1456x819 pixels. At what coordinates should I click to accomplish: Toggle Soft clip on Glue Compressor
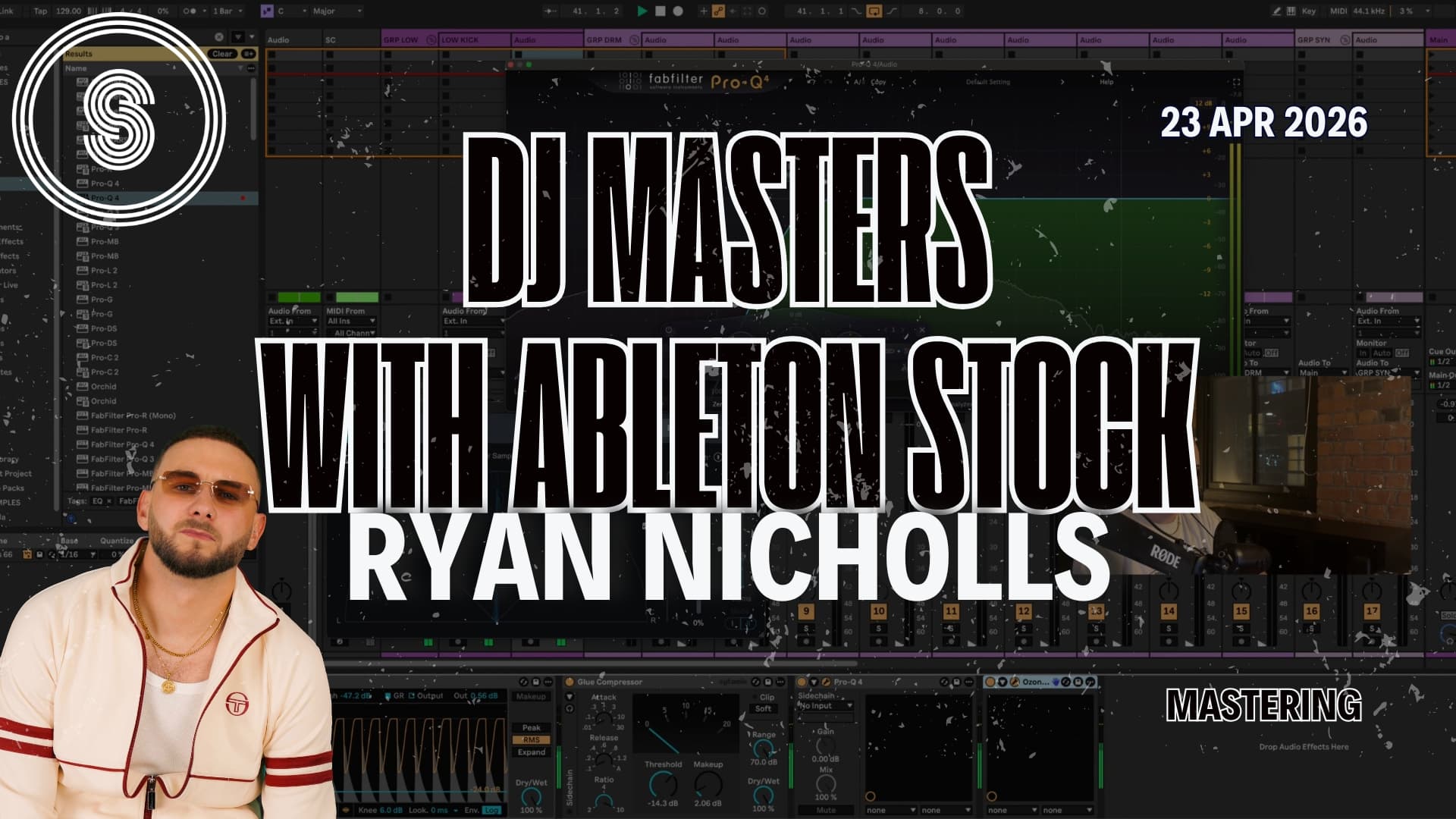[763, 709]
